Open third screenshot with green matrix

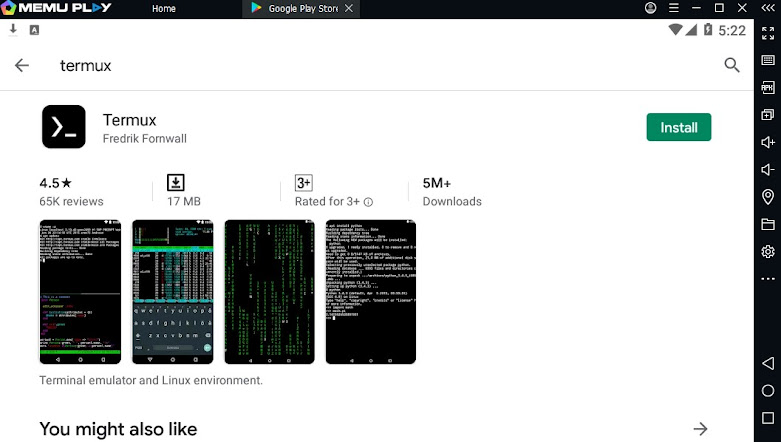(x=269, y=292)
